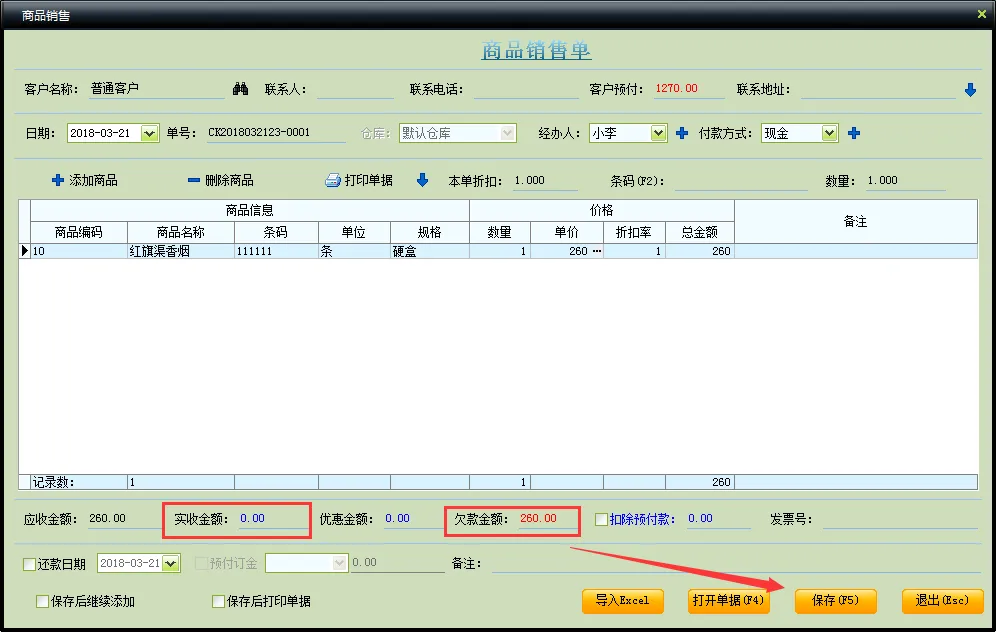The image size is (996, 632).
Task: Click the bottom 备注 input field
Action: tap(735, 563)
